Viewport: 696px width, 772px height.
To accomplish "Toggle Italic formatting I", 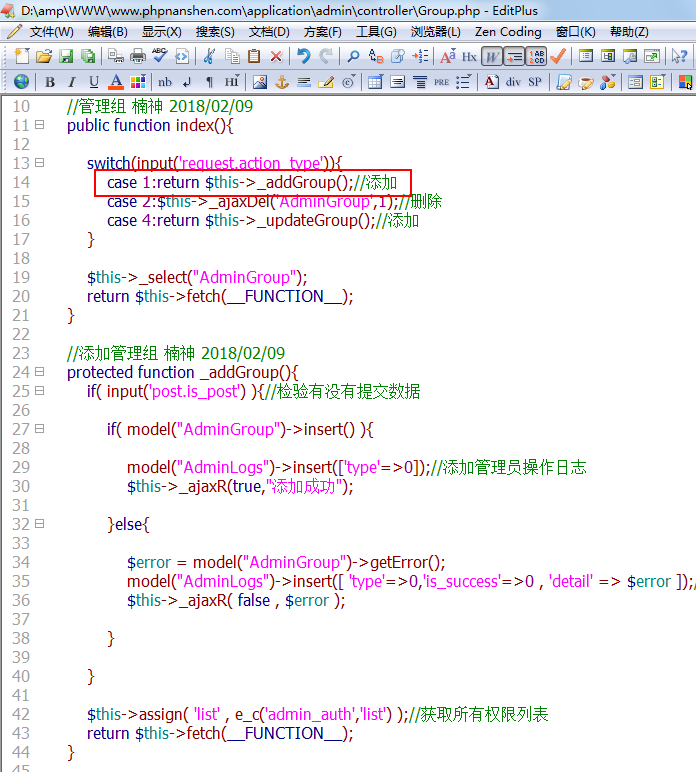I will tap(72, 82).
